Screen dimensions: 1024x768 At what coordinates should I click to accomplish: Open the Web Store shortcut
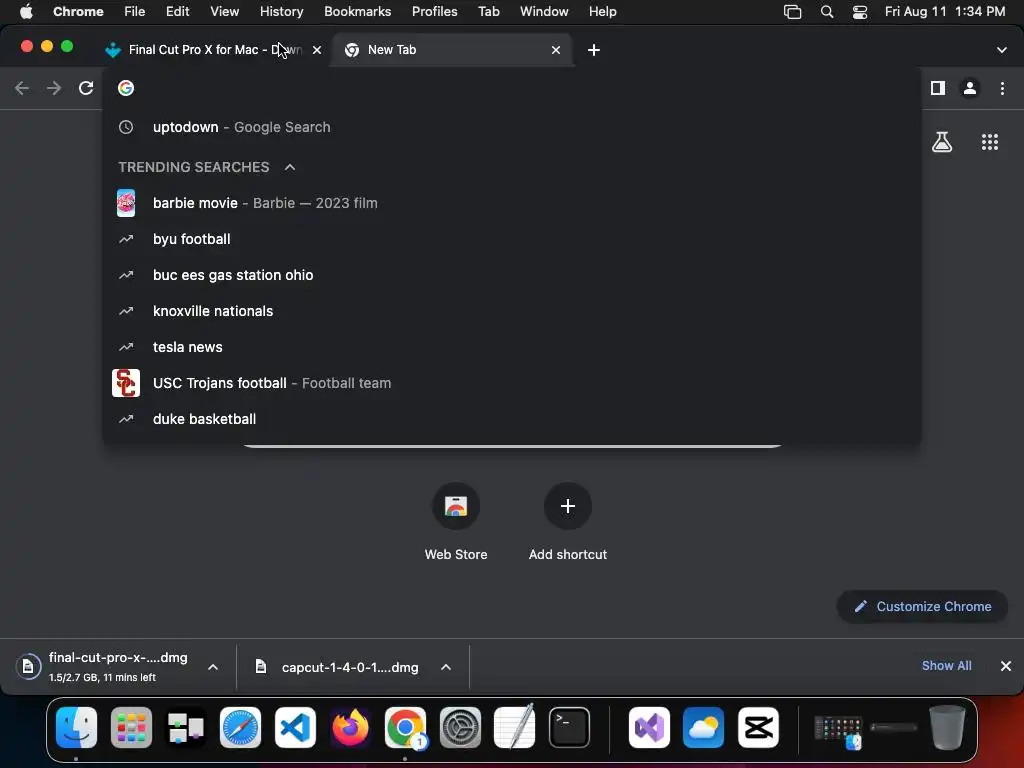pos(456,522)
